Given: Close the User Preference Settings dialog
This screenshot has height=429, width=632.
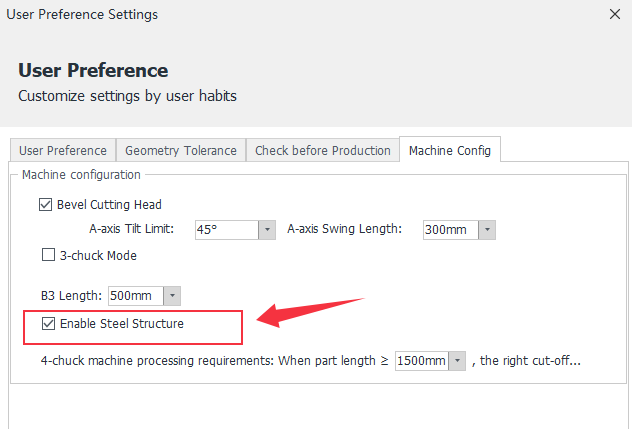Looking at the screenshot, I should coord(615,15).
